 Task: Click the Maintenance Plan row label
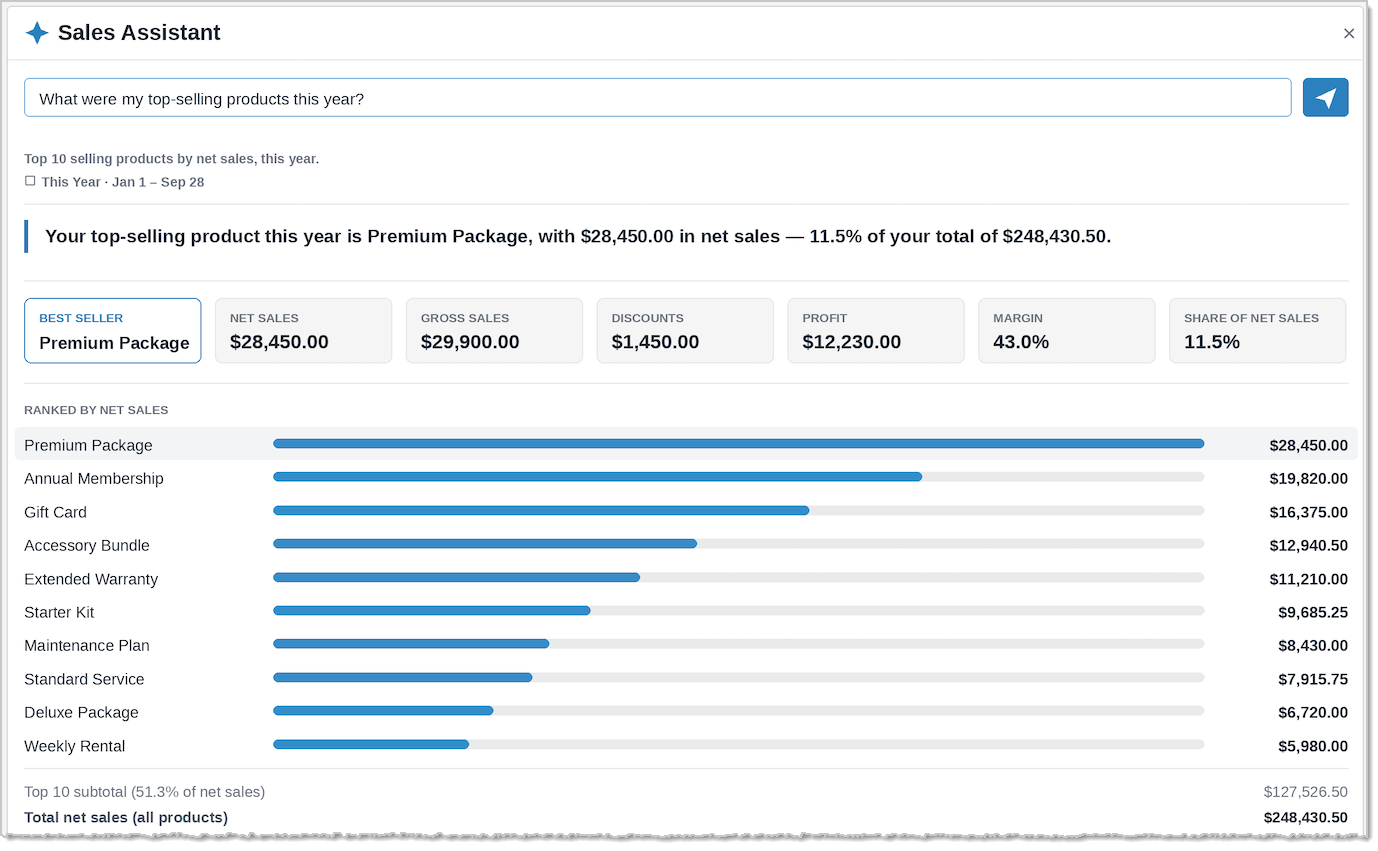87,646
